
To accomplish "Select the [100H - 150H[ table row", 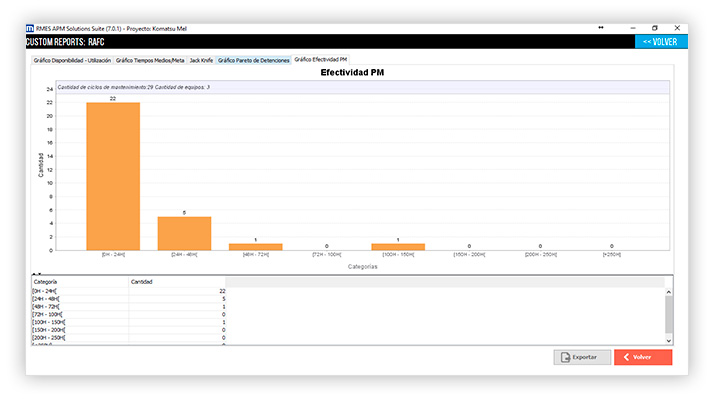I will (x=129, y=322).
